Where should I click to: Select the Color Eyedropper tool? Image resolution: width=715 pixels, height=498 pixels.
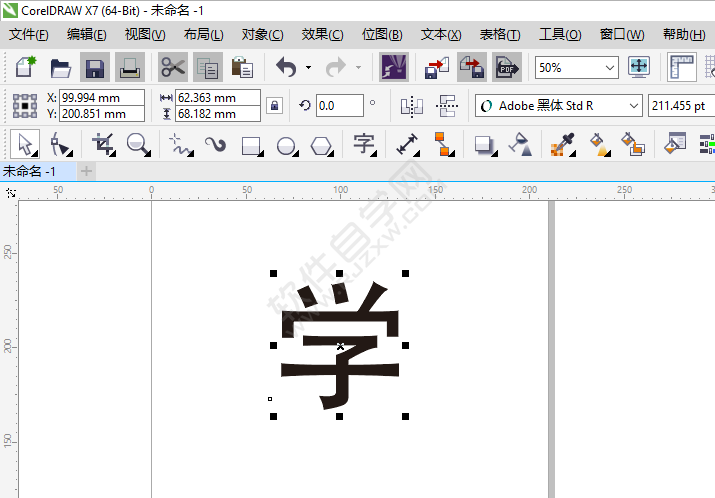tap(563, 144)
